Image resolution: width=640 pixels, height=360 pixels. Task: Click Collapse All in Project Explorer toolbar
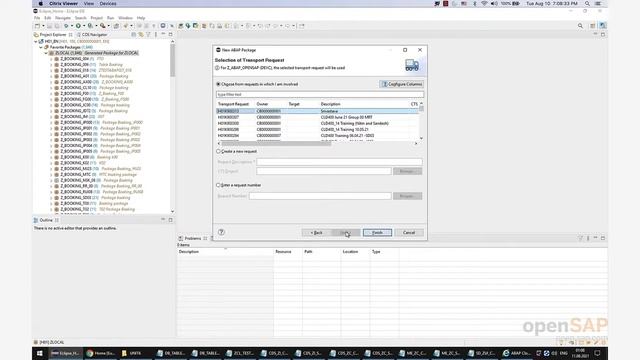pos(133,35)
